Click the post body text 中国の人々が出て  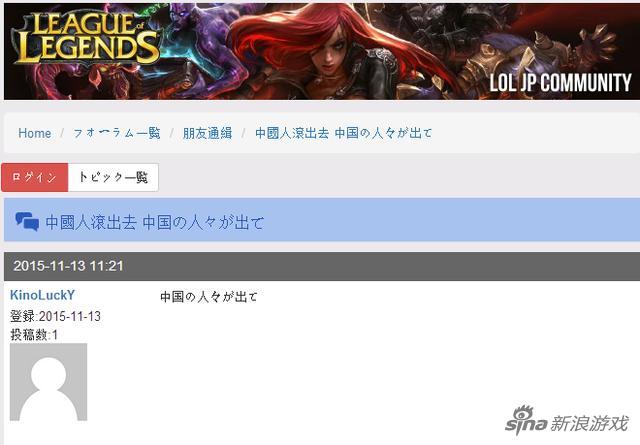click(209, 297)
